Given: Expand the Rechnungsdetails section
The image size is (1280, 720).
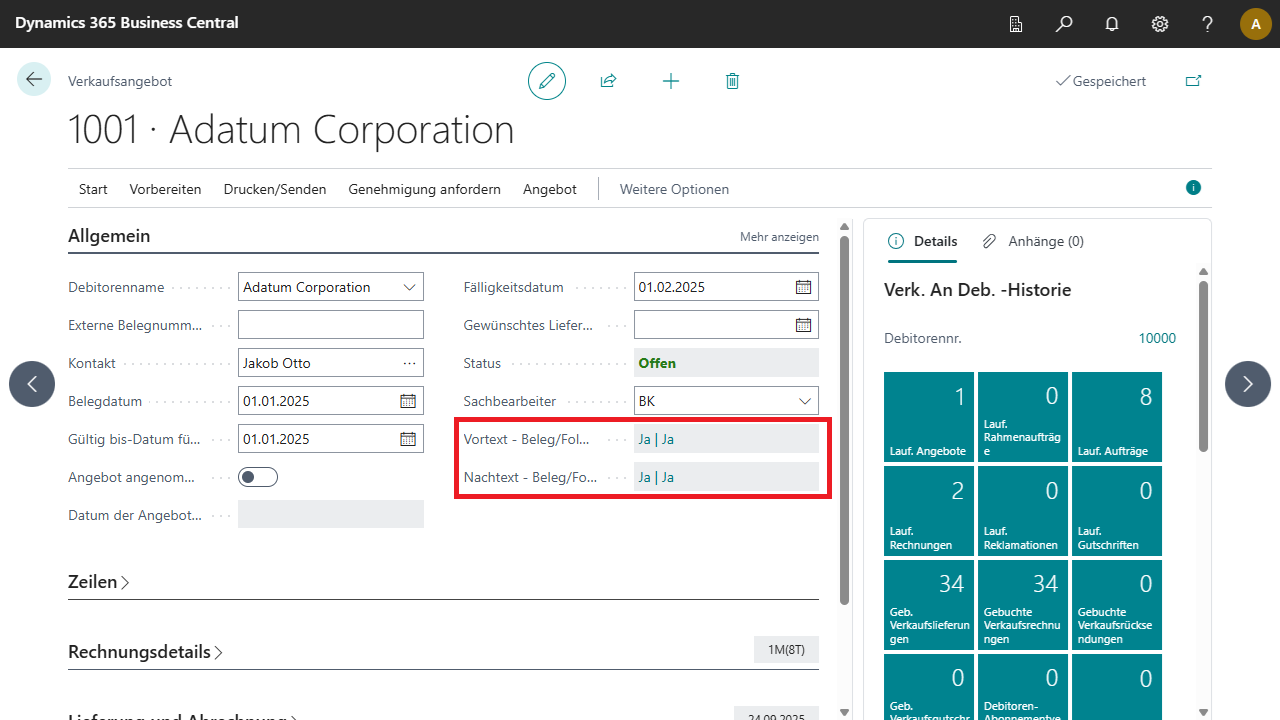Looking at the screenshot, I should pyautogui.click(x=145, y=652).
